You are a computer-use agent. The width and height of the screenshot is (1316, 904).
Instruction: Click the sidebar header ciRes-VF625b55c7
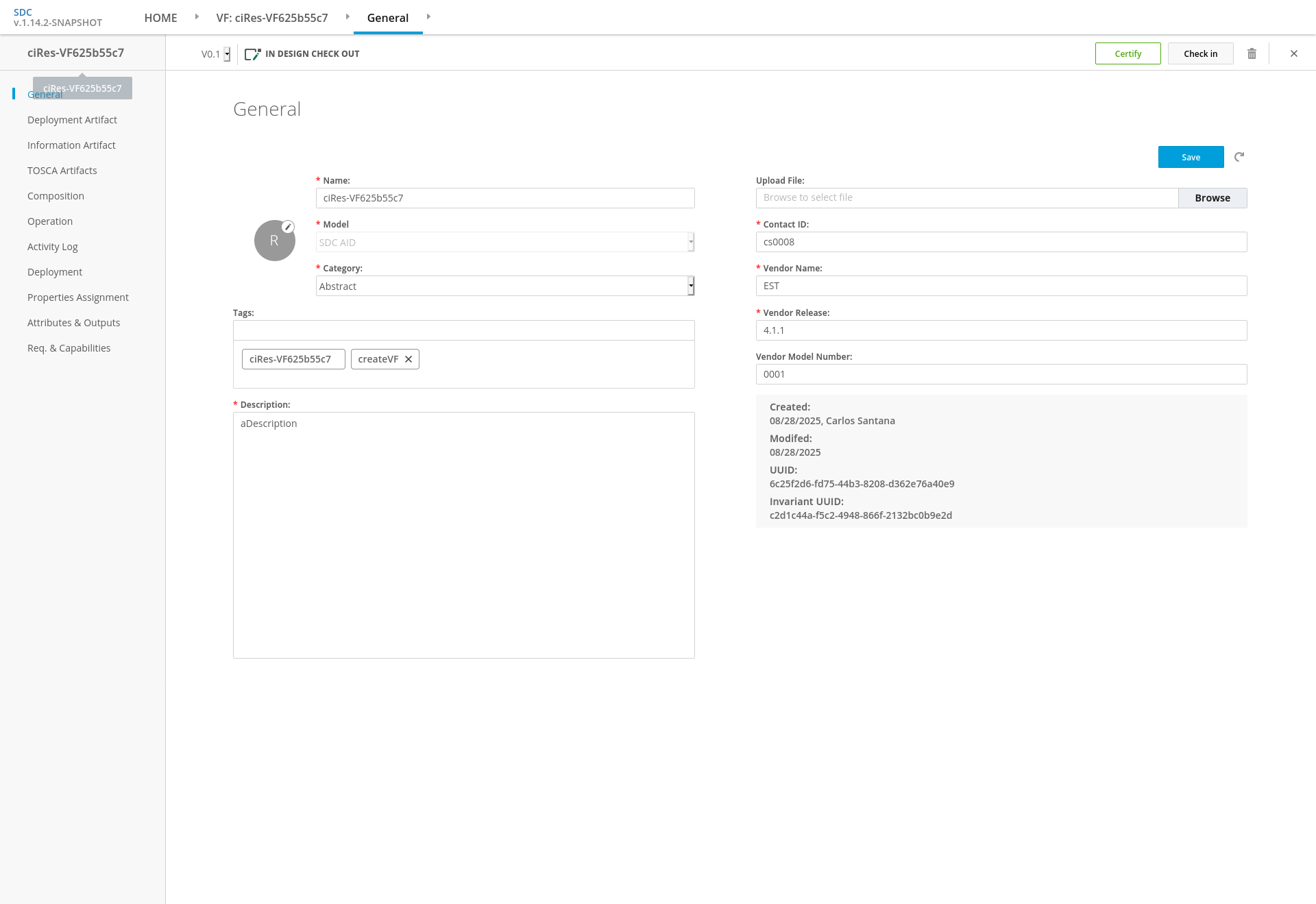pyautogui.click(x=75, y=53)
